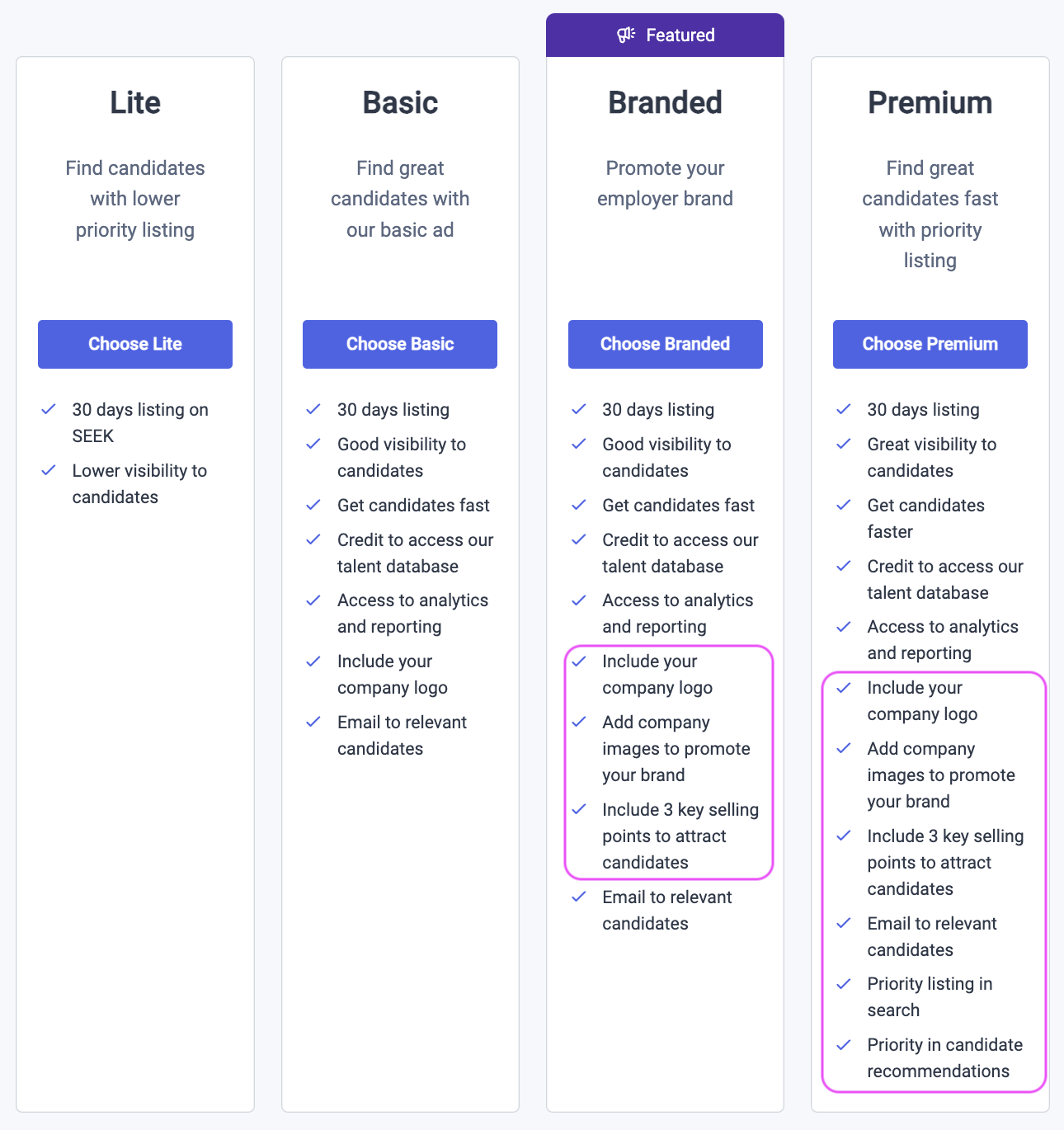Click the Choose Branded button

[x=665, y=344]
